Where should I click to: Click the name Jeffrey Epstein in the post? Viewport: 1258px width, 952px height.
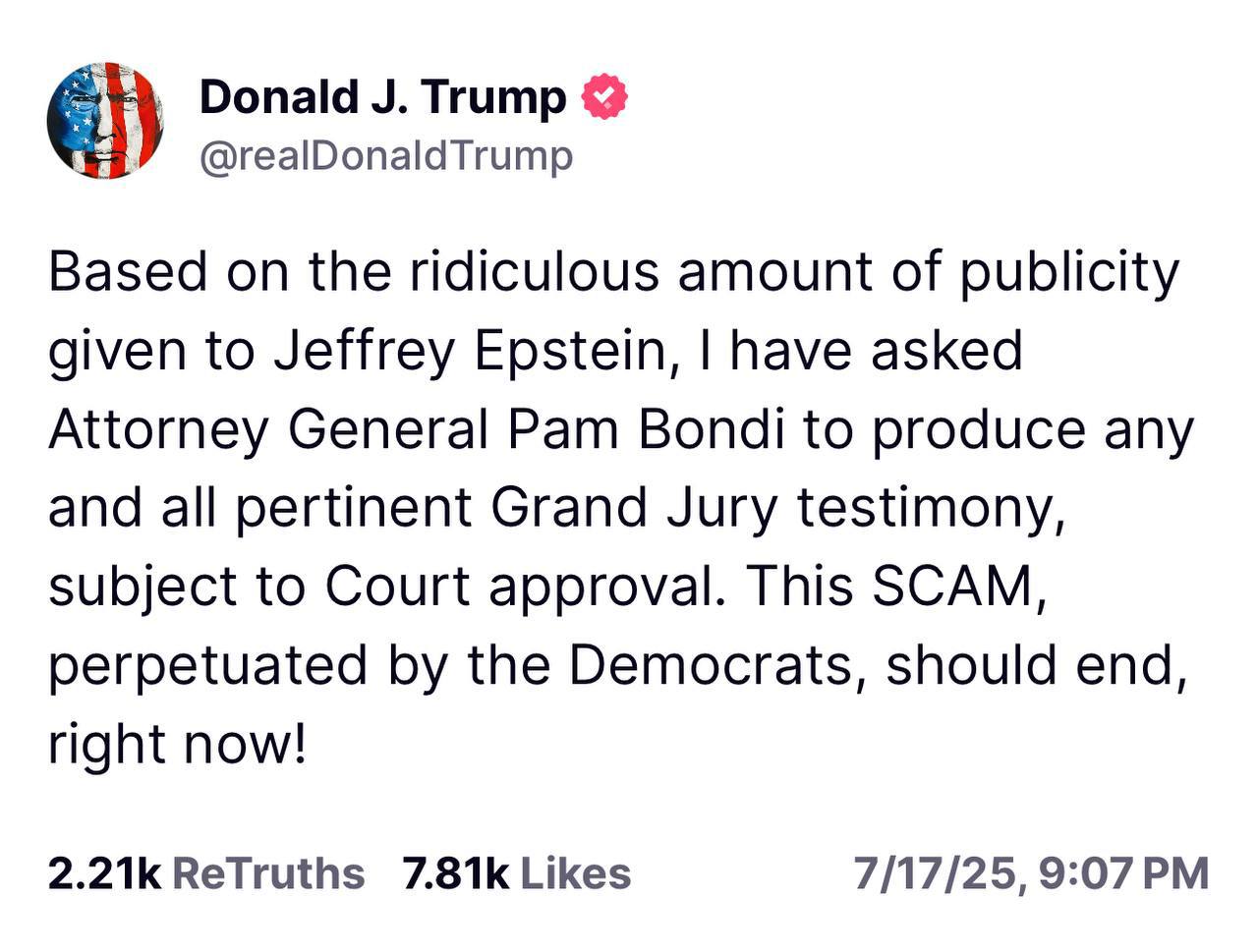click(x=462, y=351)
